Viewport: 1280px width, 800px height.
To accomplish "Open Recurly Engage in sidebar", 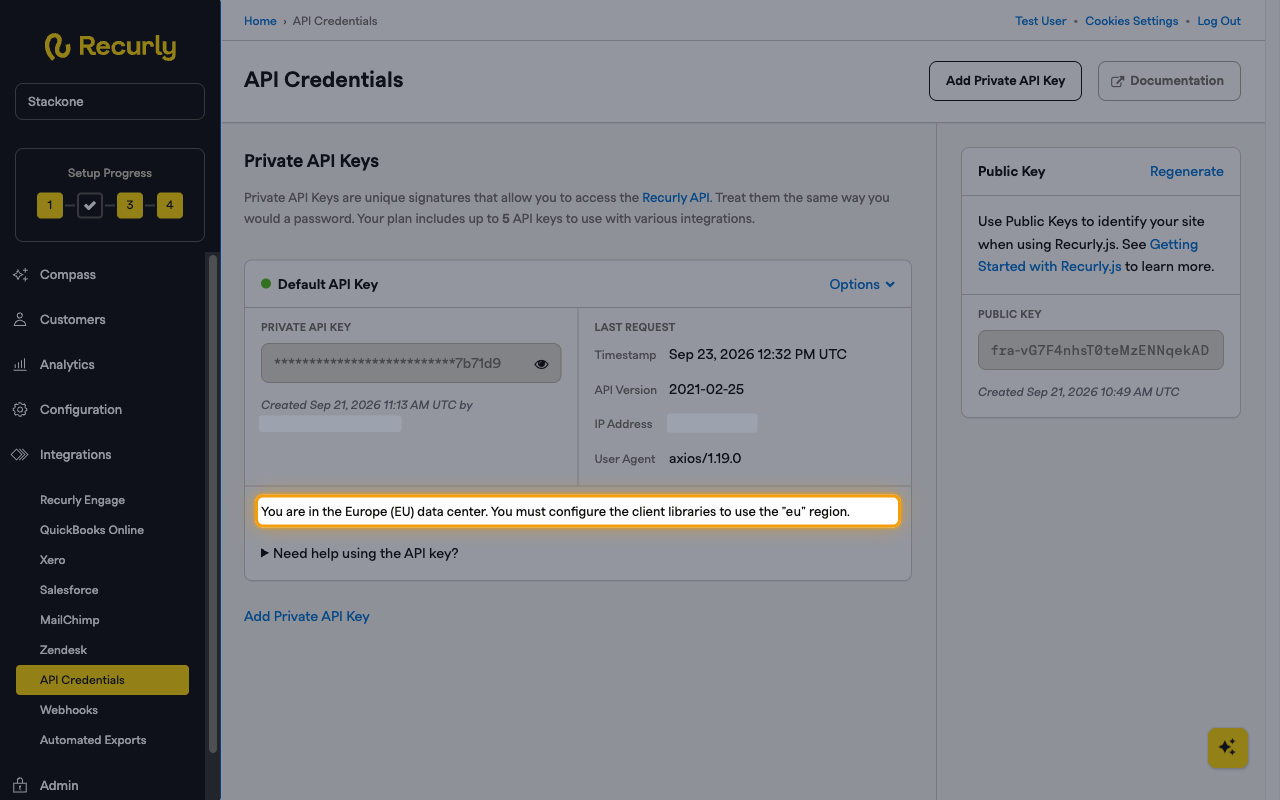I will (82, 500).
